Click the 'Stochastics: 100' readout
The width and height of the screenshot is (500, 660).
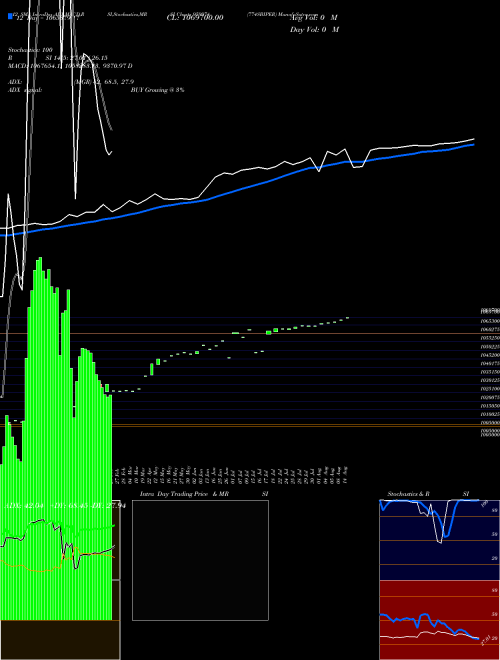point(28,50)
